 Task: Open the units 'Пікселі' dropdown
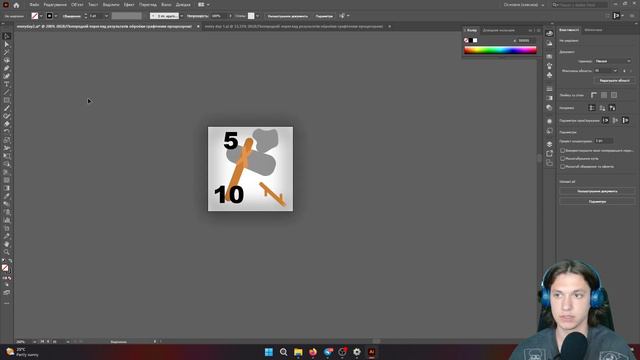(x=613, y=61)
